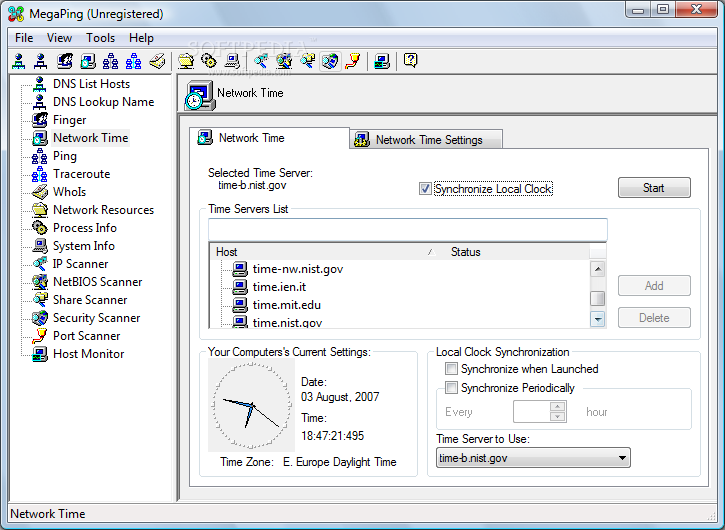Click the server list scrollbar thumb

[597, 298]
